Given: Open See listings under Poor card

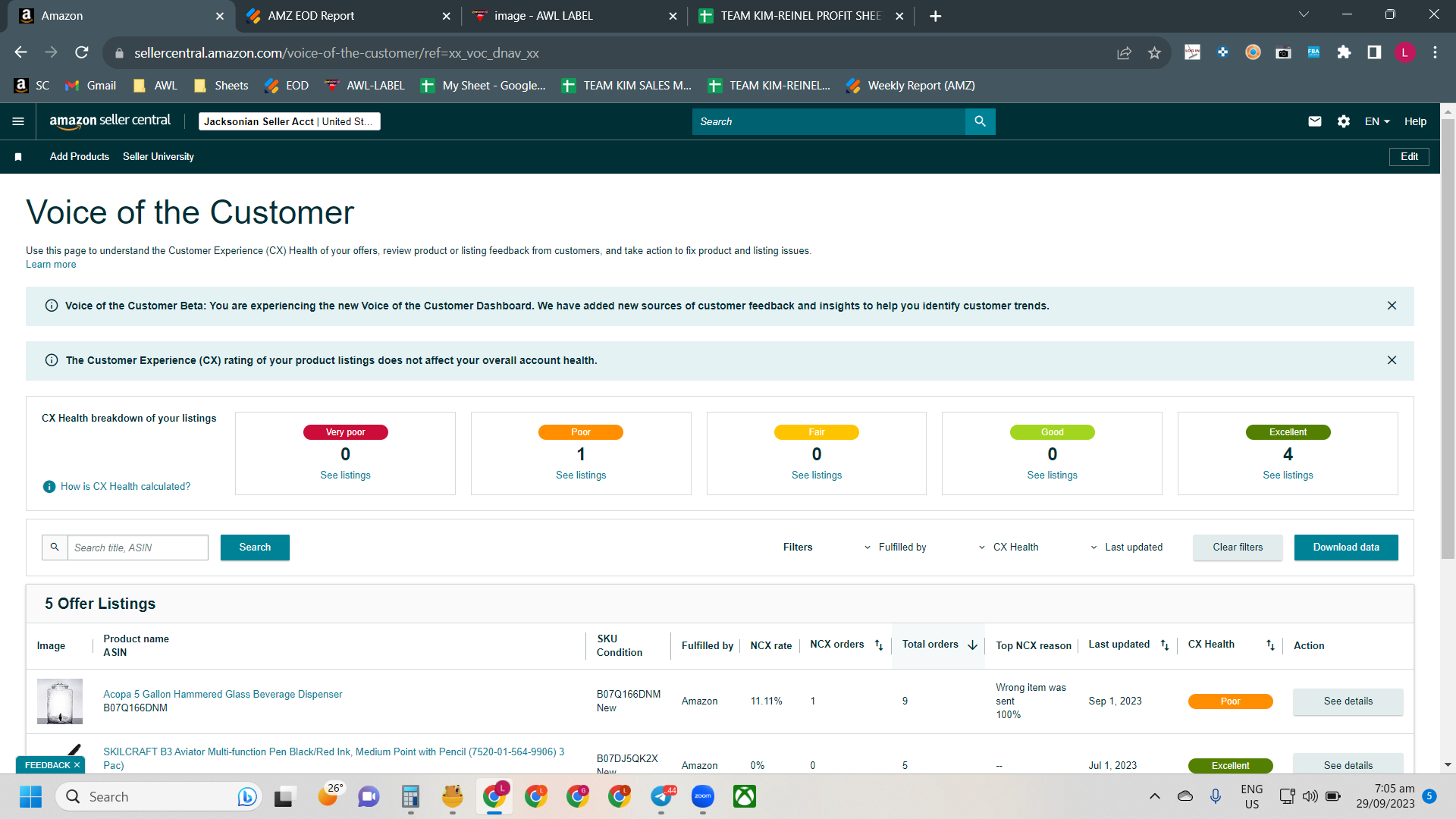Looking at the screenshot, I should coord(581,475).
